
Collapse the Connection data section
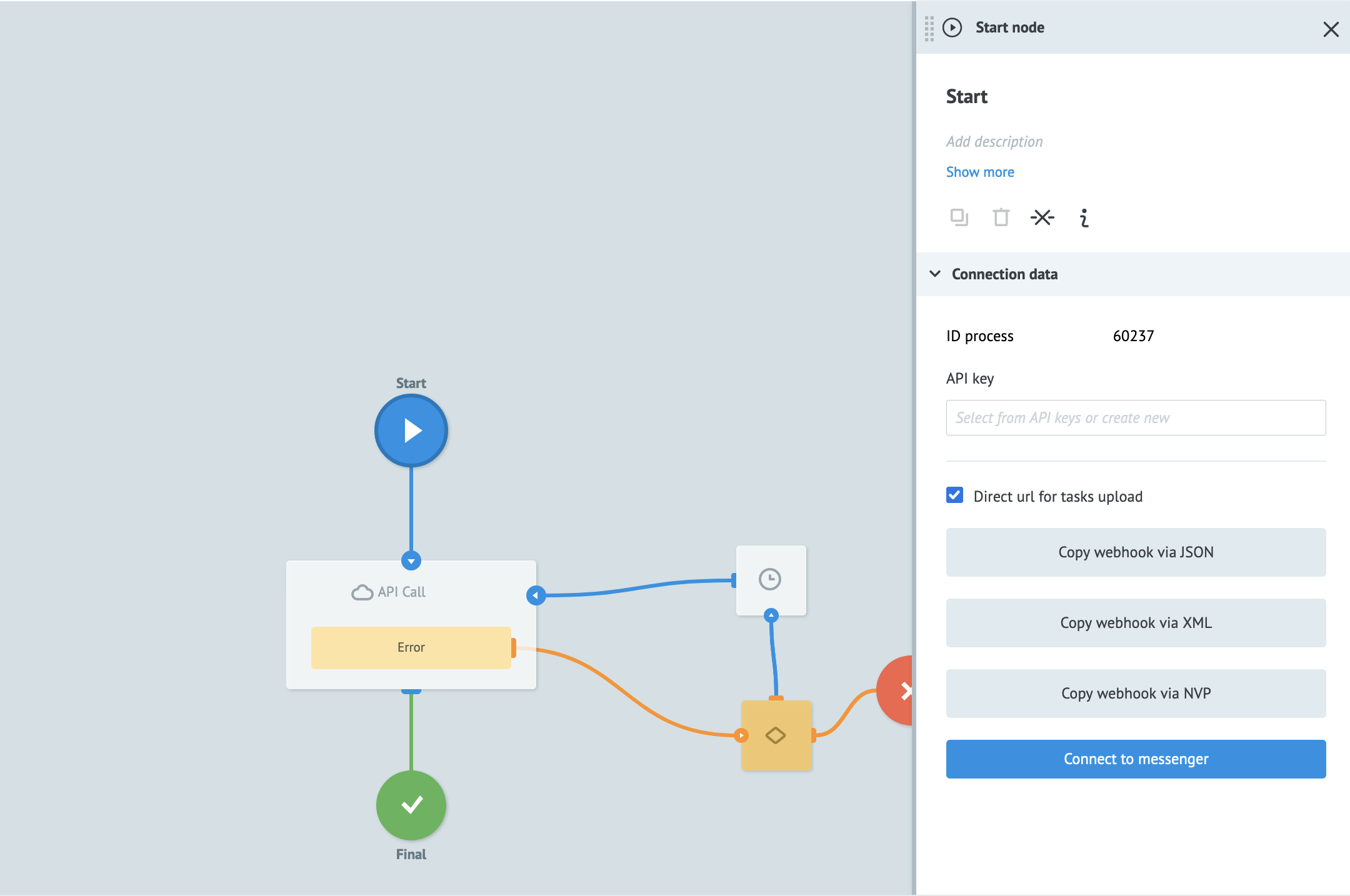point(935,274)
